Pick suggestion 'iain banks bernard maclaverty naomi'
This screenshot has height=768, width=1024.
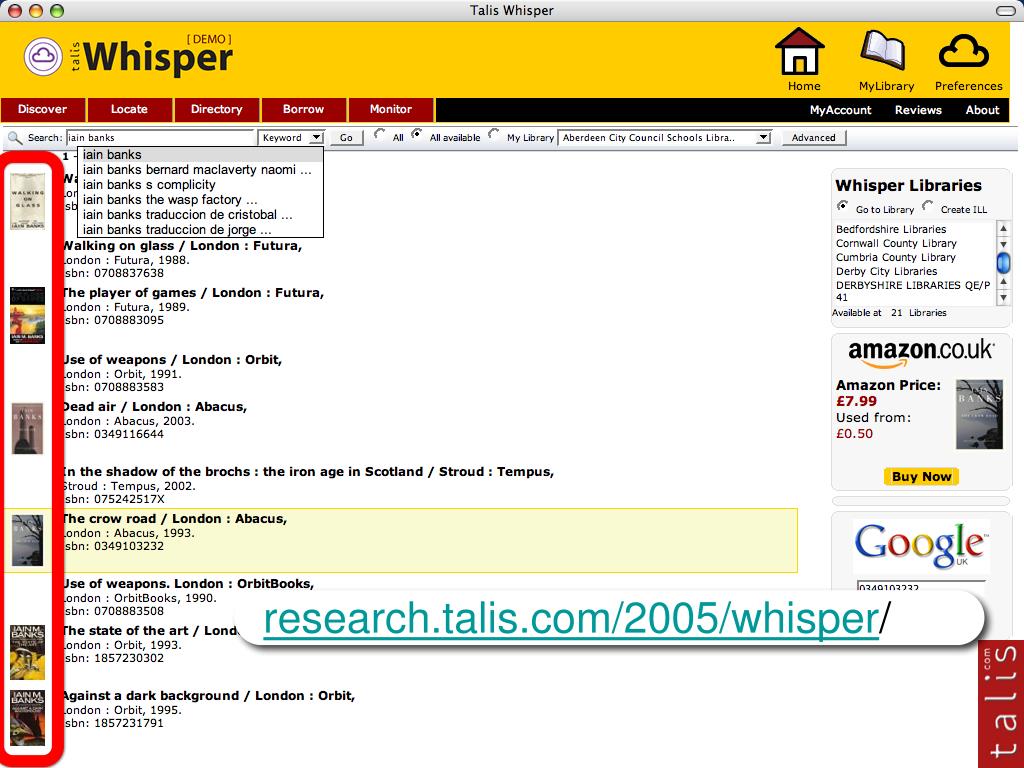pyautogui.click(x=200, y=170)
